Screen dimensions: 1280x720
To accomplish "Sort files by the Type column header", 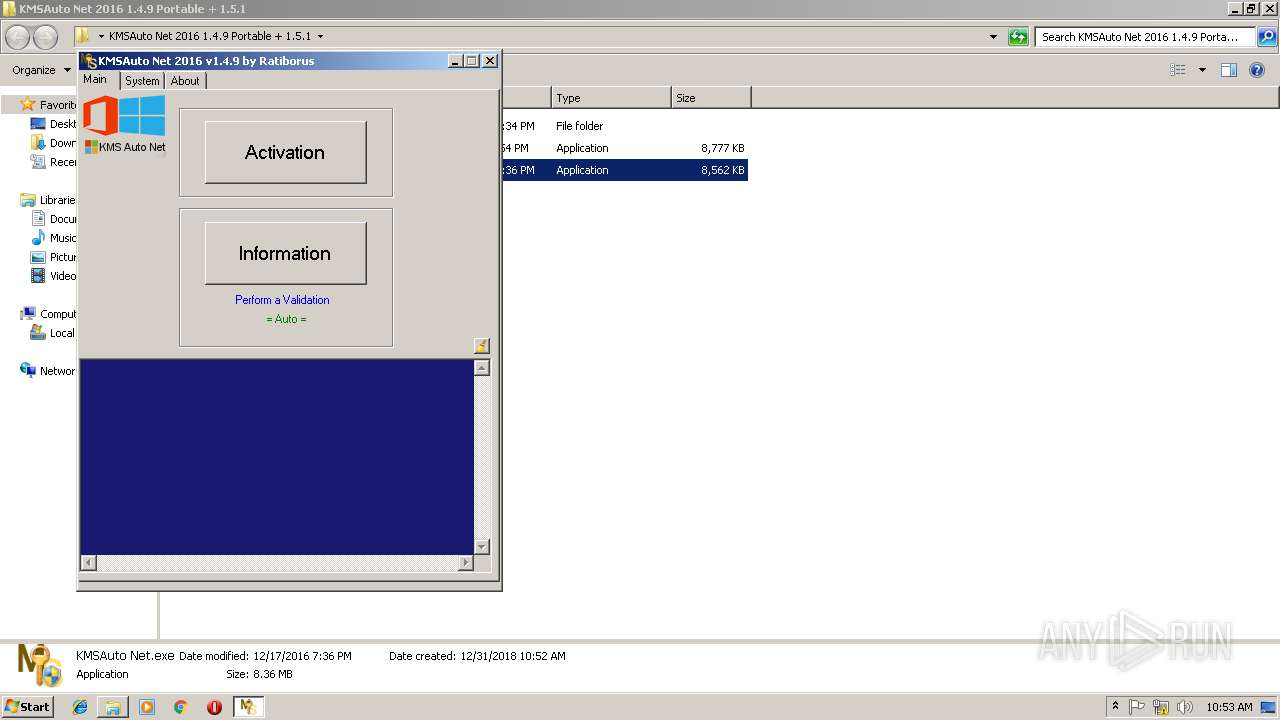I will pyautogui.click(x=611, y=98).
